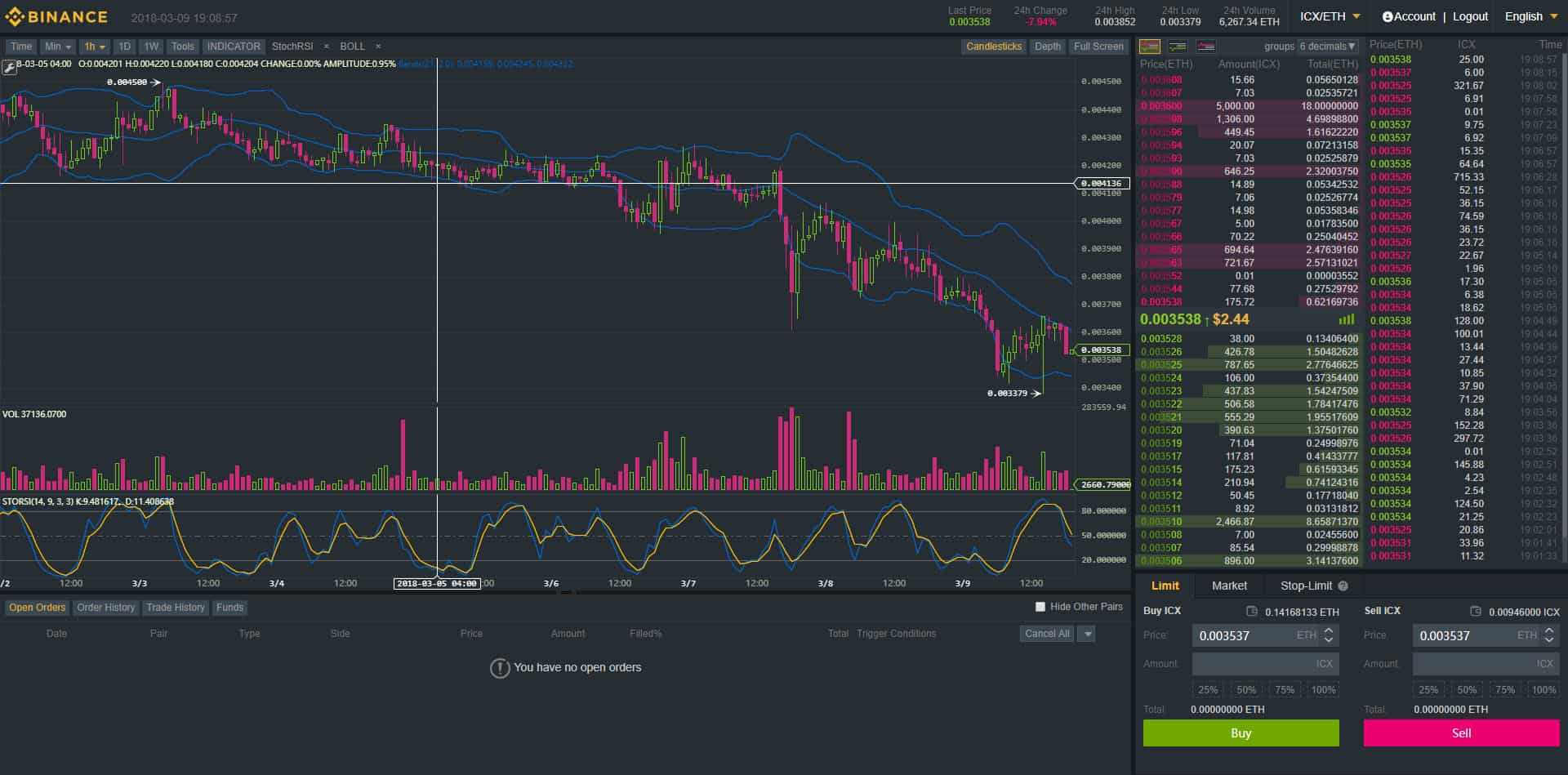The height and width of the screenshot is (775, 1568).
Task: Click the Stop-Limit help question icon
Action: click(x=1343, y=586)
